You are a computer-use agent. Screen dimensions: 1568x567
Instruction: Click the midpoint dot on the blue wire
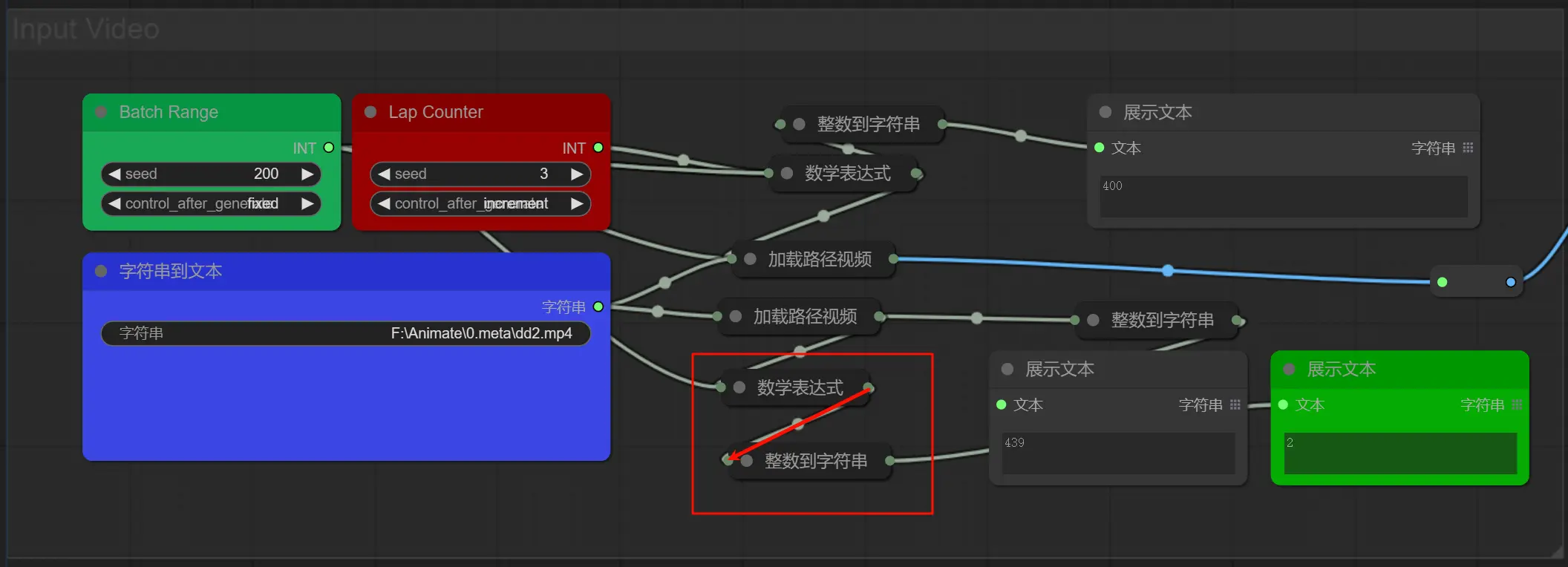tap(1168, 270)
